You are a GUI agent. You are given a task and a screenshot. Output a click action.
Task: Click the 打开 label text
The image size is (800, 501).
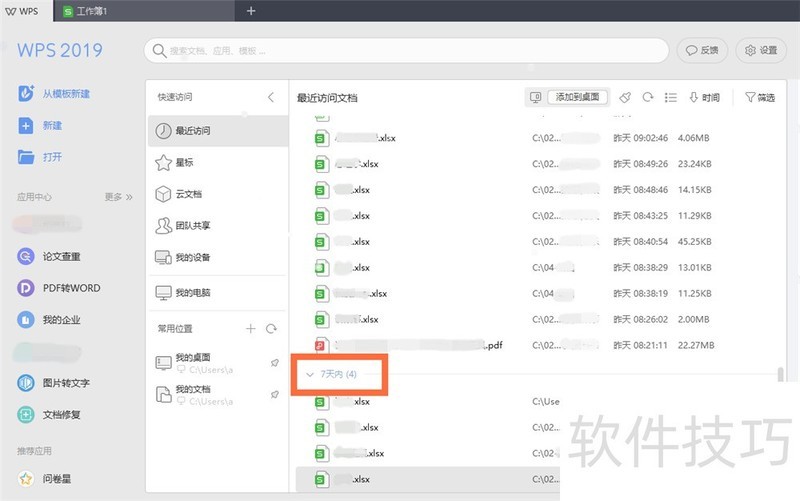52,157
